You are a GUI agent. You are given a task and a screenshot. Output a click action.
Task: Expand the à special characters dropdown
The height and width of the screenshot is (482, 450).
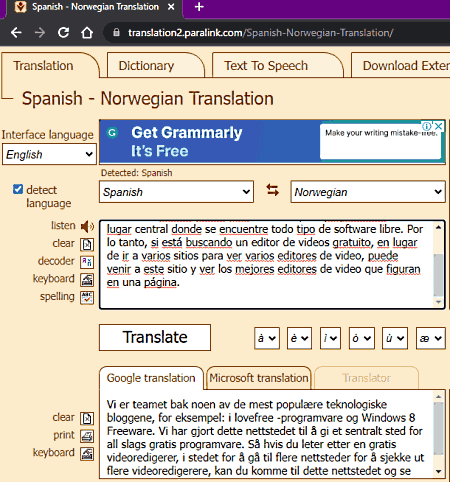pyautogui.click(x=267, y=338)
